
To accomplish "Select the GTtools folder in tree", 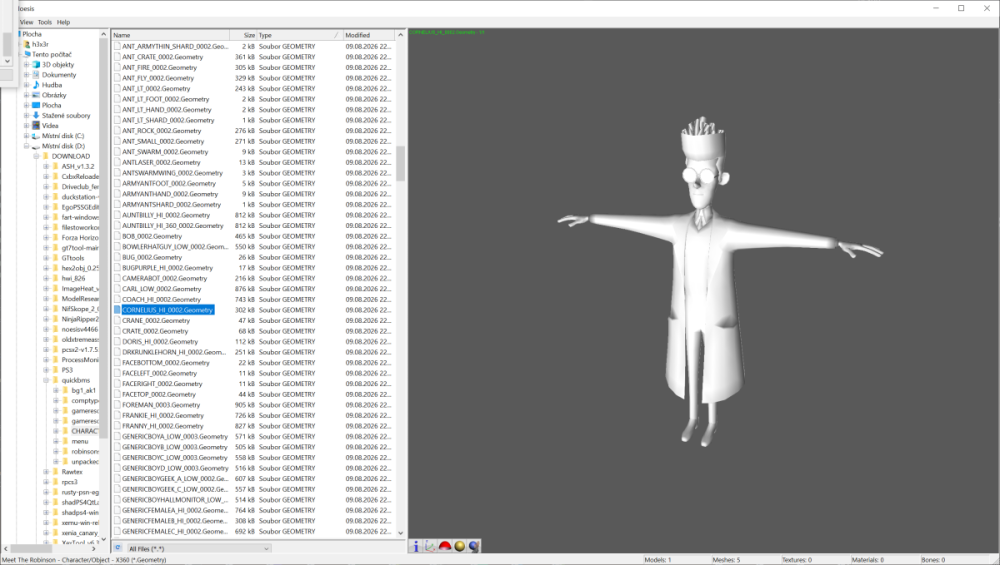I will coord(73,258).
